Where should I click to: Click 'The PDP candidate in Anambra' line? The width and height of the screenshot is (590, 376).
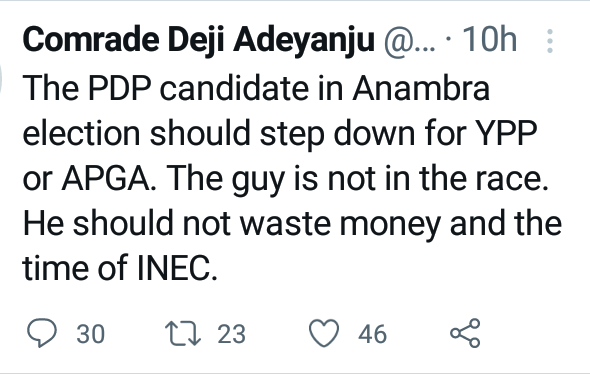click(x=256, y=88)
